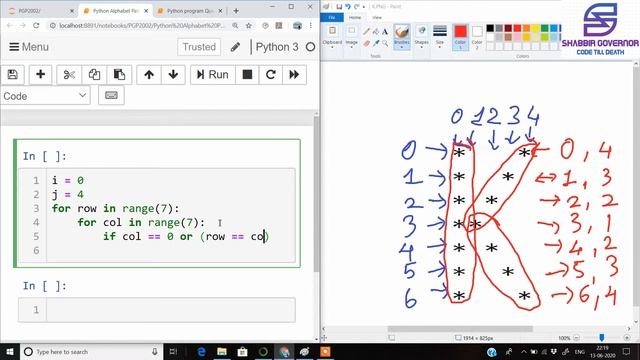Select the Color picker eyedropper tool

(376, 43)
